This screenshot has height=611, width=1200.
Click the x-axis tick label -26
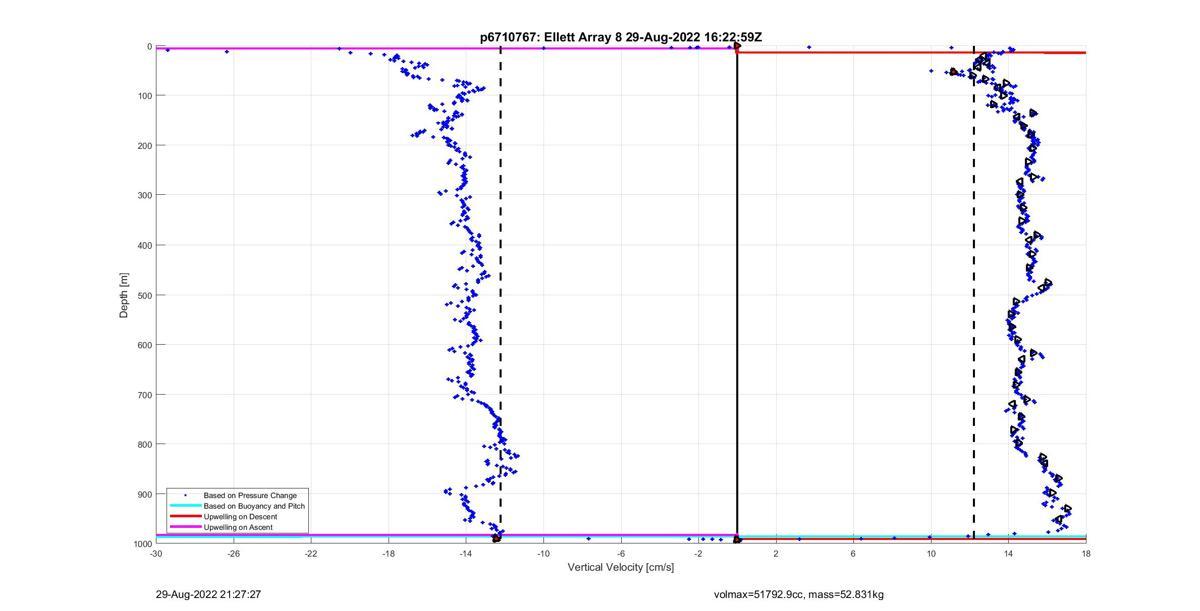[x=234, y=553]
